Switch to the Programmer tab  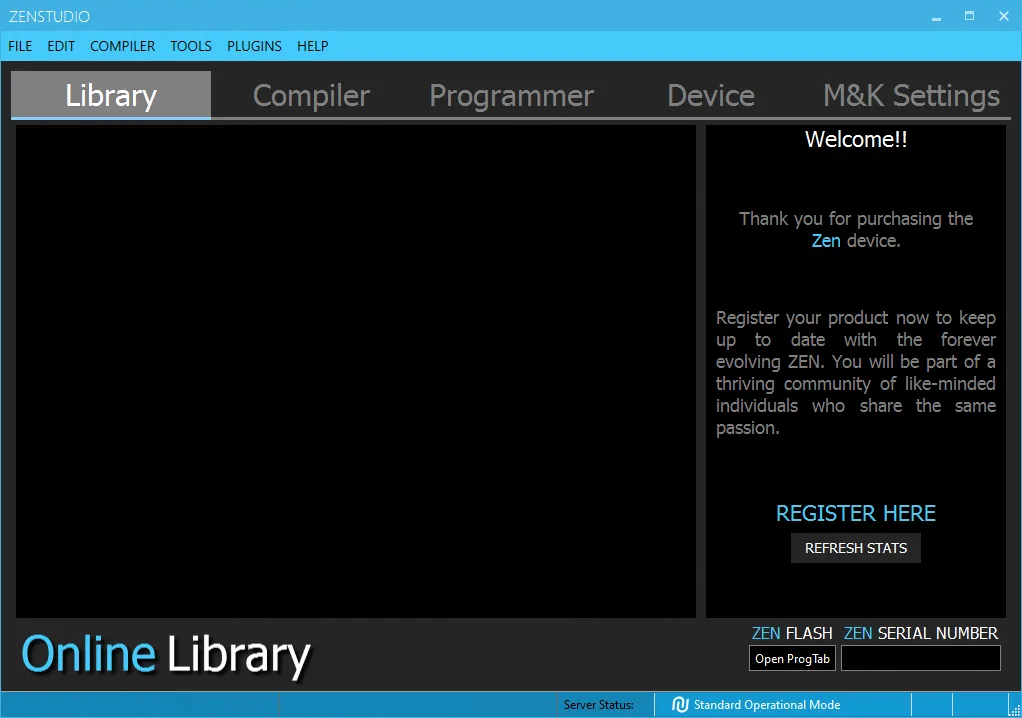point(511,95)
